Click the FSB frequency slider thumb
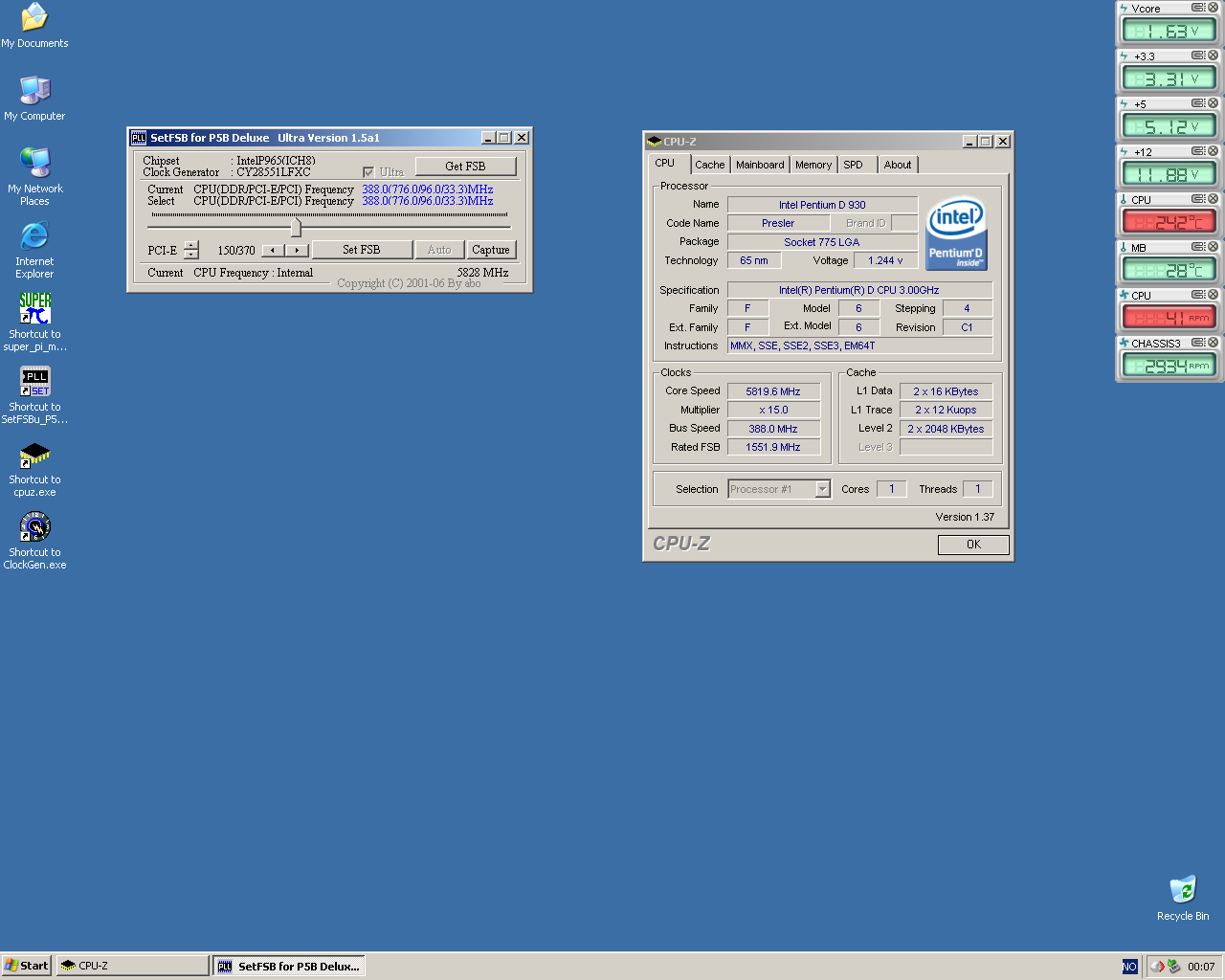Screen dimensions: 1225x980 296,227
